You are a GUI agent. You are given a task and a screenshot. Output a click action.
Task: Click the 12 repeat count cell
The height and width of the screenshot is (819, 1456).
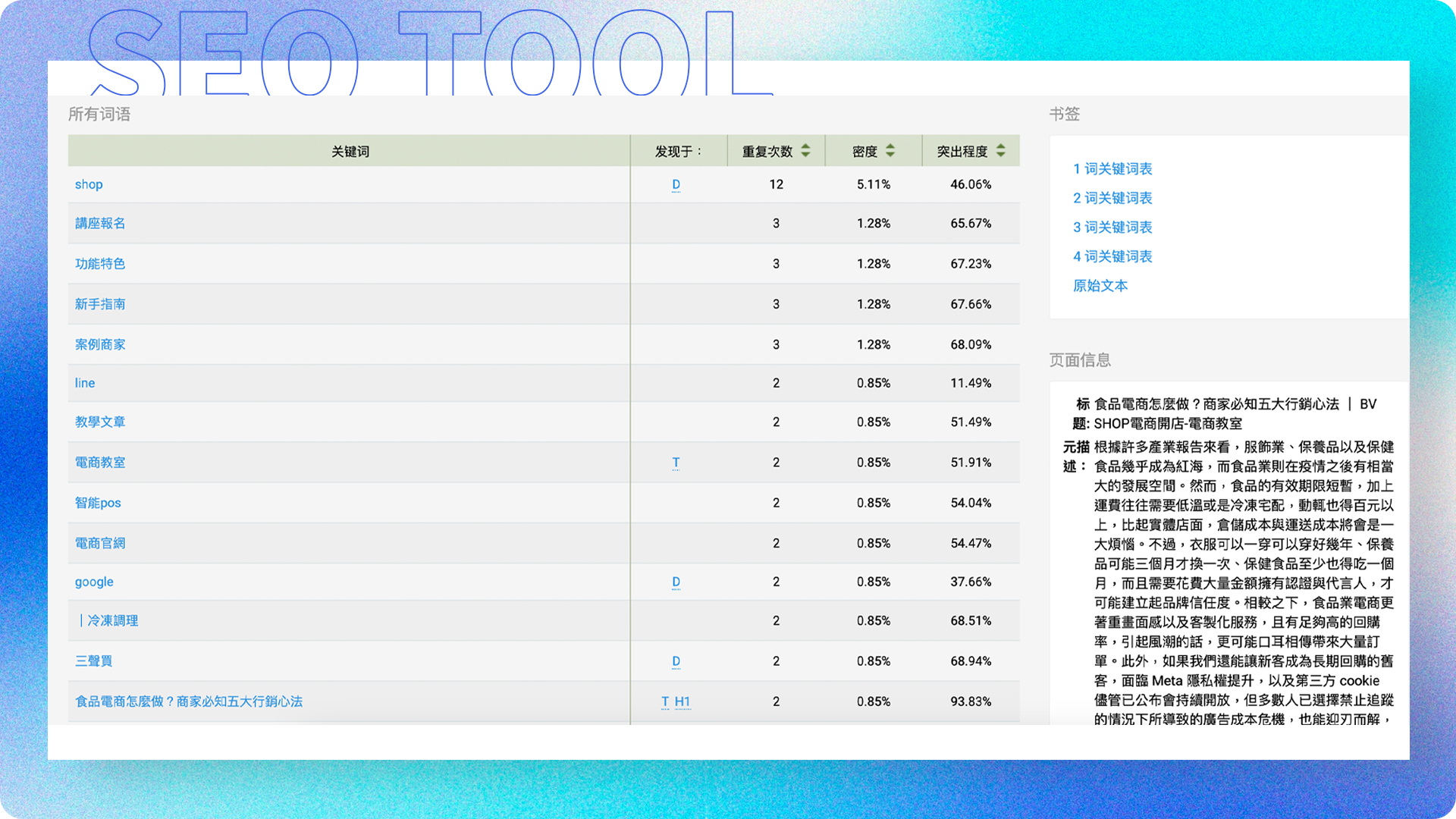point(776,184)
